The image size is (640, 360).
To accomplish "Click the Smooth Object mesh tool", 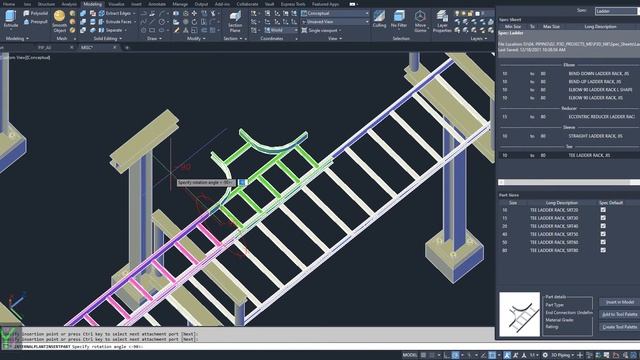I will click(x=60, y=22).
